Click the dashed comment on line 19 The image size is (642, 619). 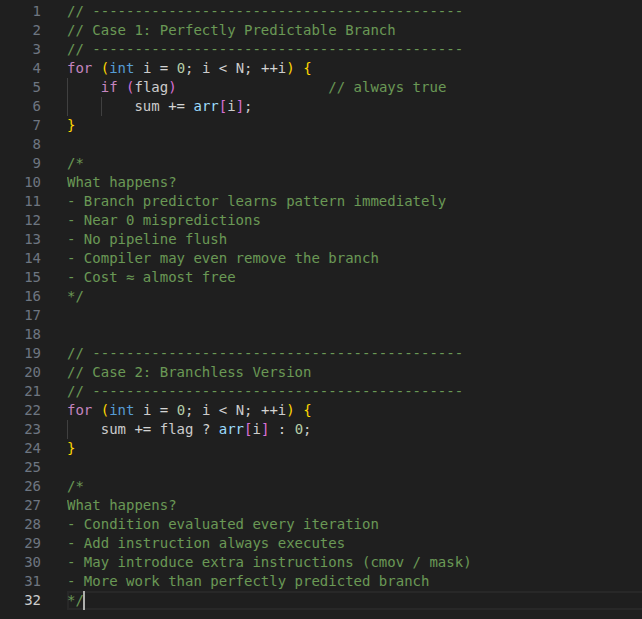[x=265, y=353]
